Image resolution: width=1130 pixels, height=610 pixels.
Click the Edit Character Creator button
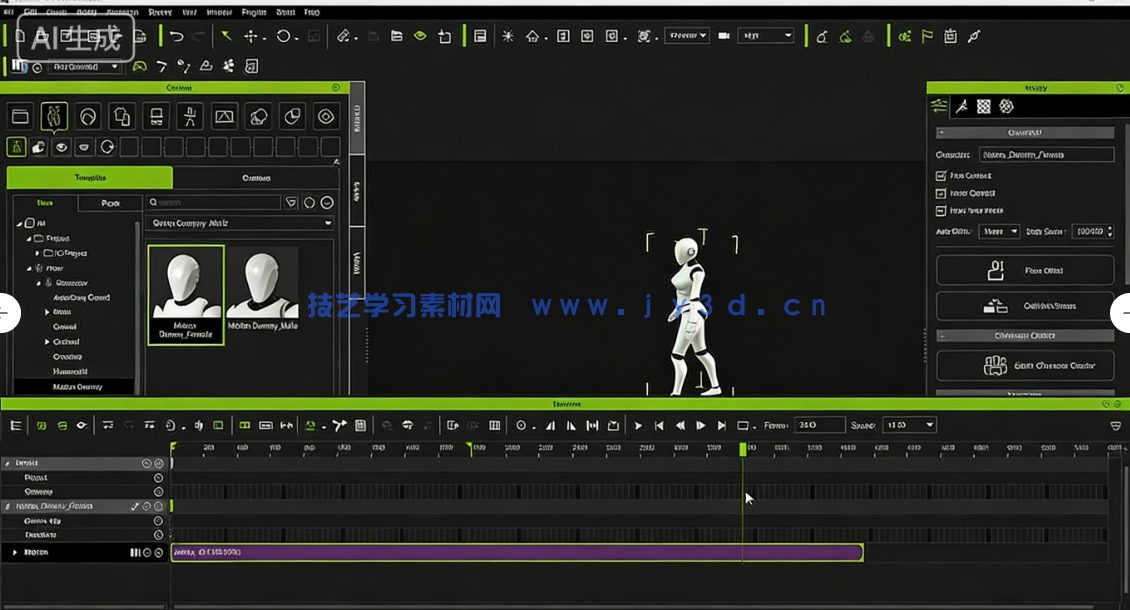[x=1024, y=366]
